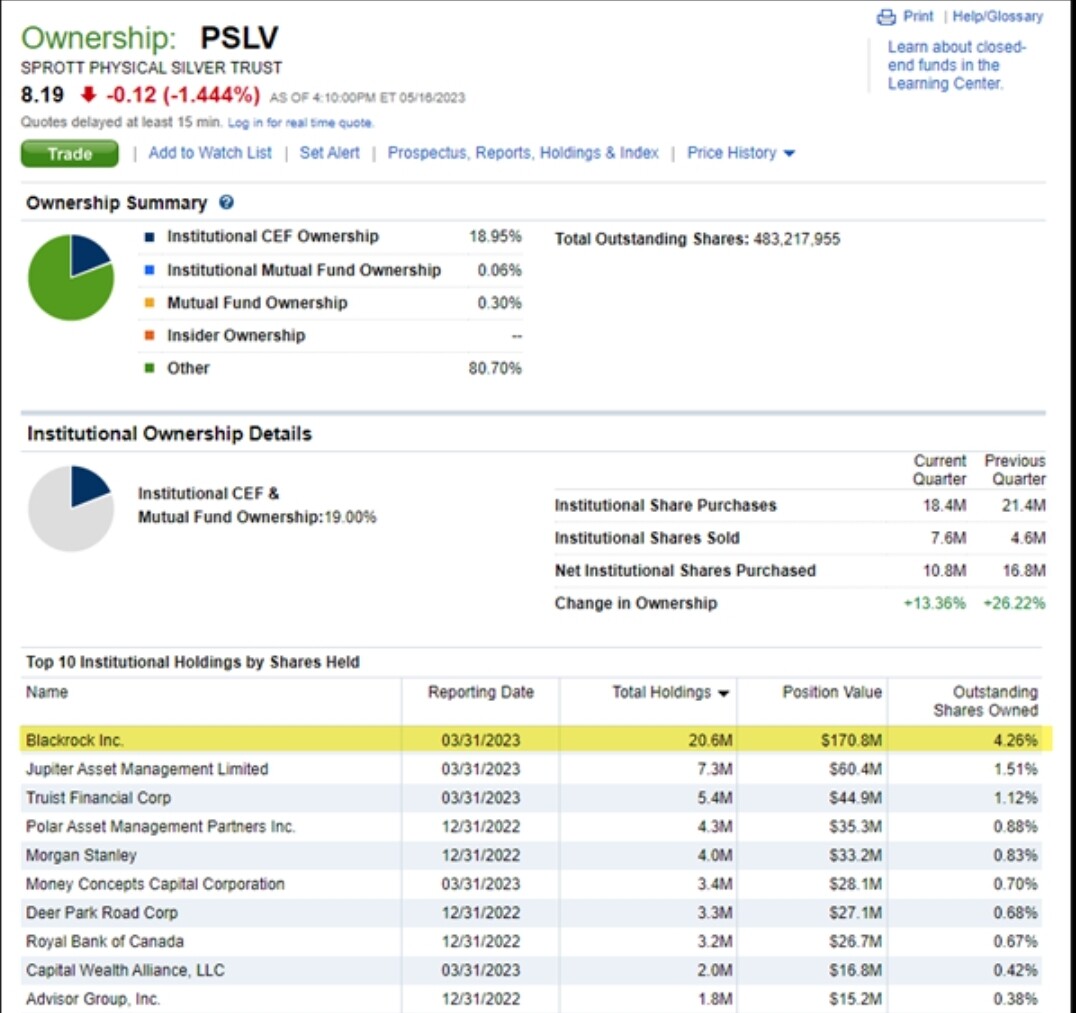Screen dimensions: 1076x1013
Task: Click Royal Bank of Canada's 12/31/2022 date
Action: point(481,942)
